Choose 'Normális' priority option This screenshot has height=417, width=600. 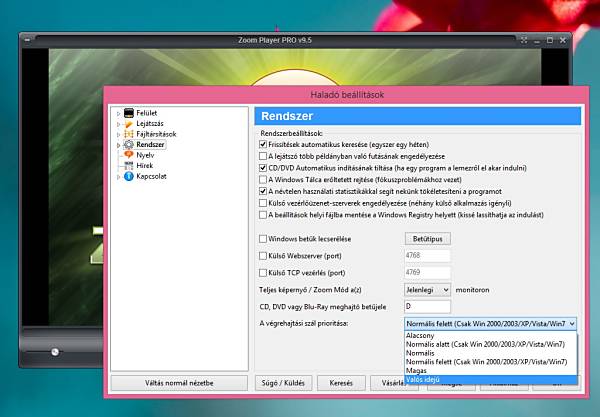[491, 353]
